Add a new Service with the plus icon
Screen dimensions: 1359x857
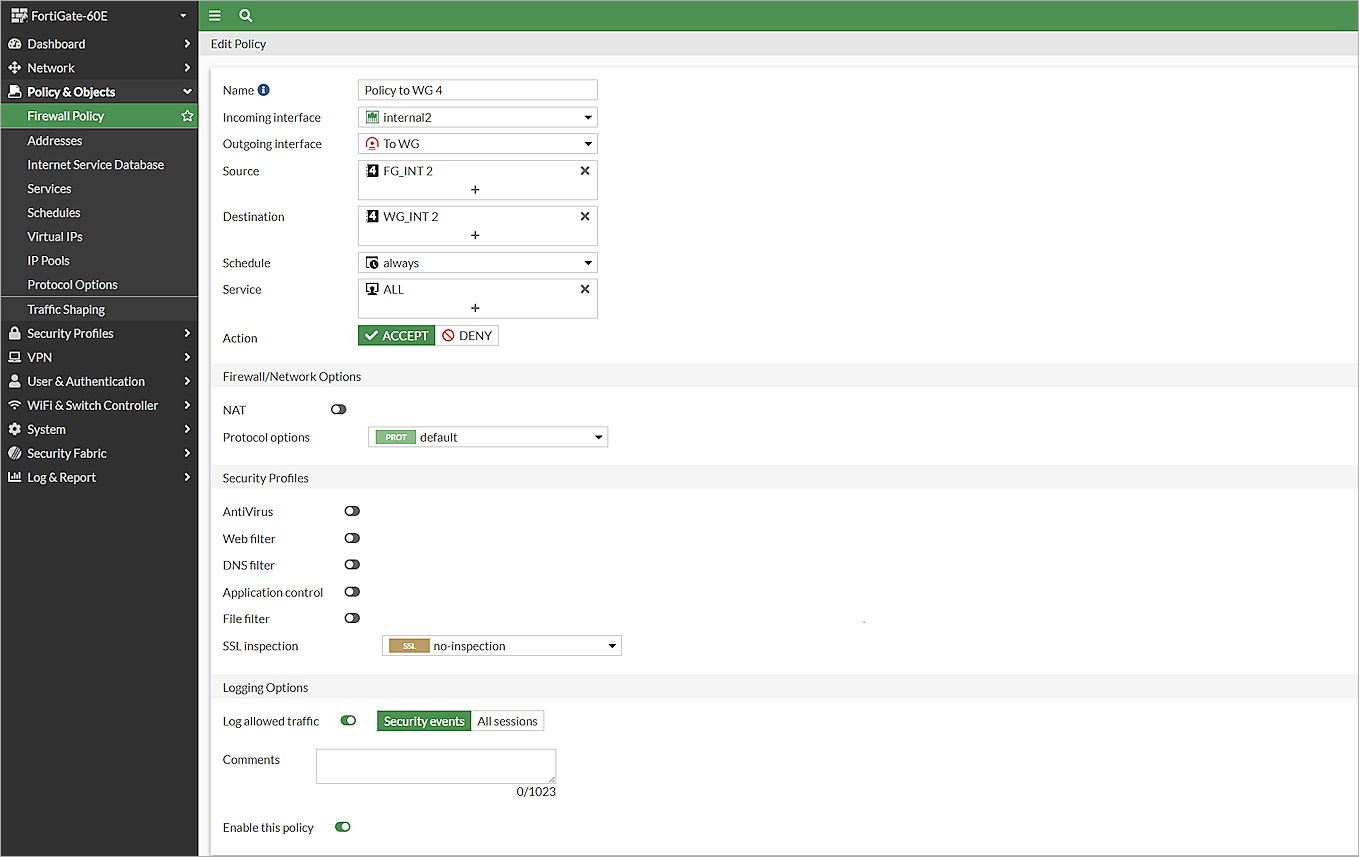tap(476, 308)
